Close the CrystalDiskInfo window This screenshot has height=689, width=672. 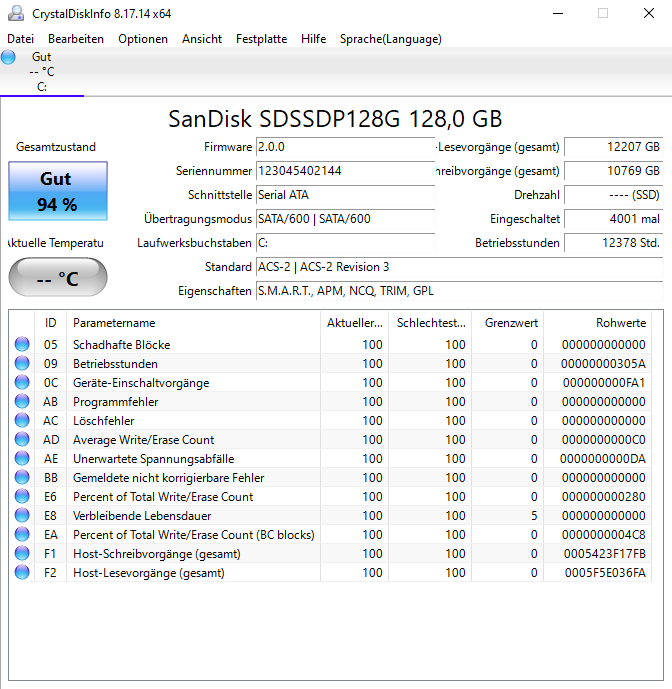click(649, 14)
